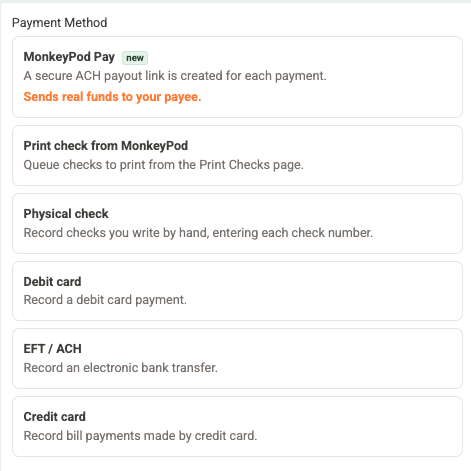The image size is (471, 471).
Task: Click the Payment Method heading label
Action: (59, 23)
